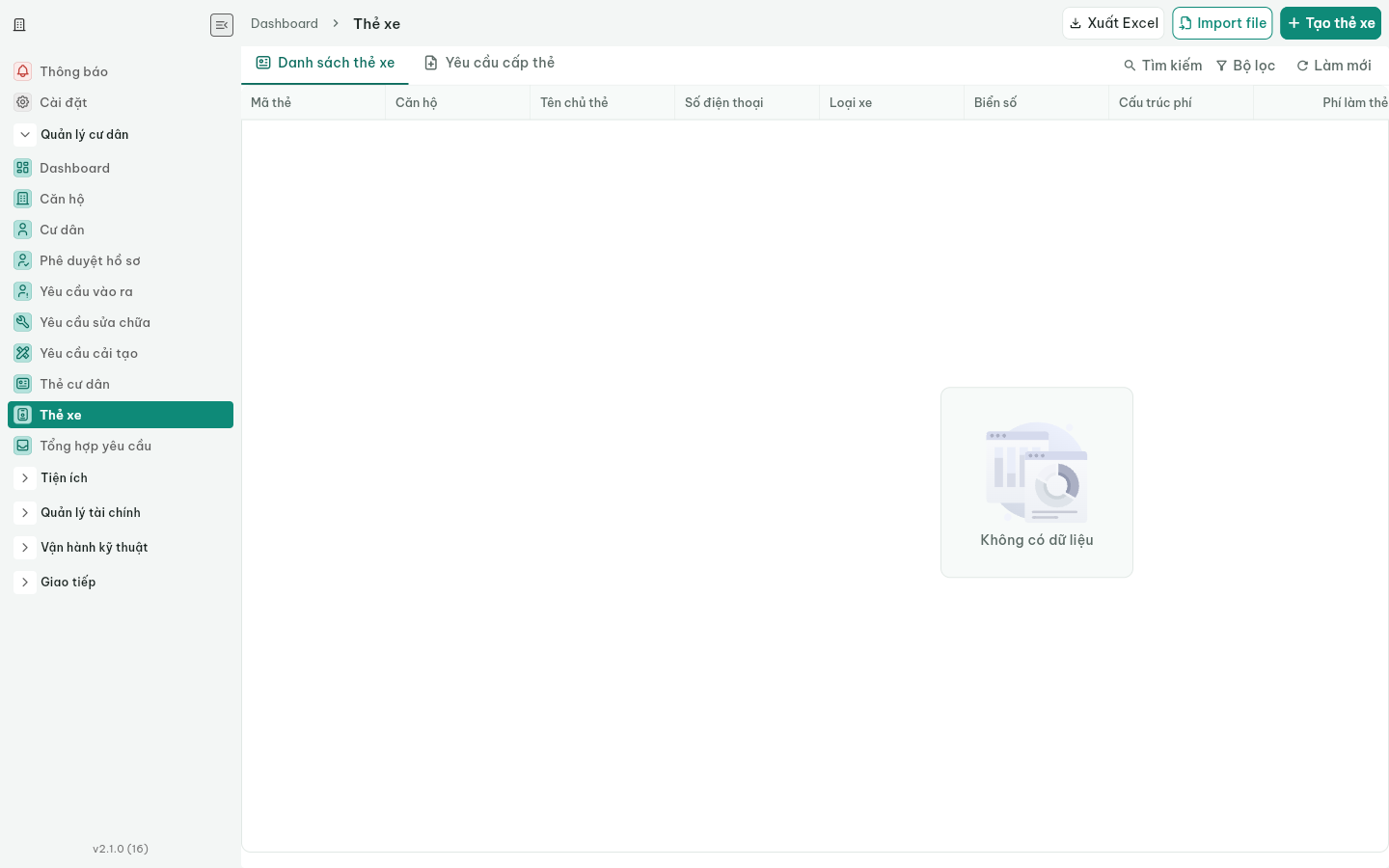Go to Dashboard via breadcrumb link
This screenshot has width=1389, height=868.
click(285, 23)
